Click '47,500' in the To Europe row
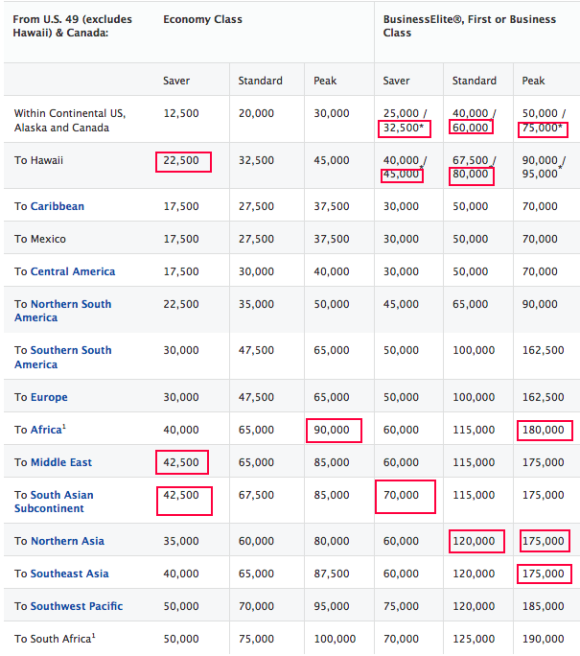The height and width of the screenshot is (656, 580). pos(256,397)
